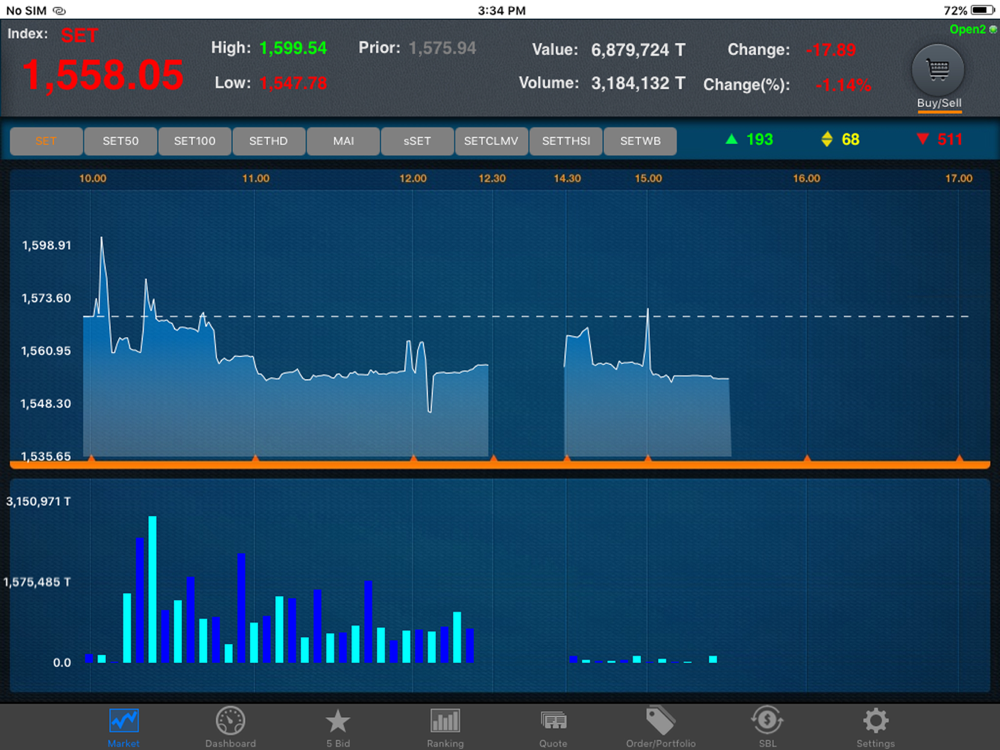Image resolution: width=1000 pixels, height=750 pixels.
Task: Tap the 11.00 time marker
Action: [256, 179]
